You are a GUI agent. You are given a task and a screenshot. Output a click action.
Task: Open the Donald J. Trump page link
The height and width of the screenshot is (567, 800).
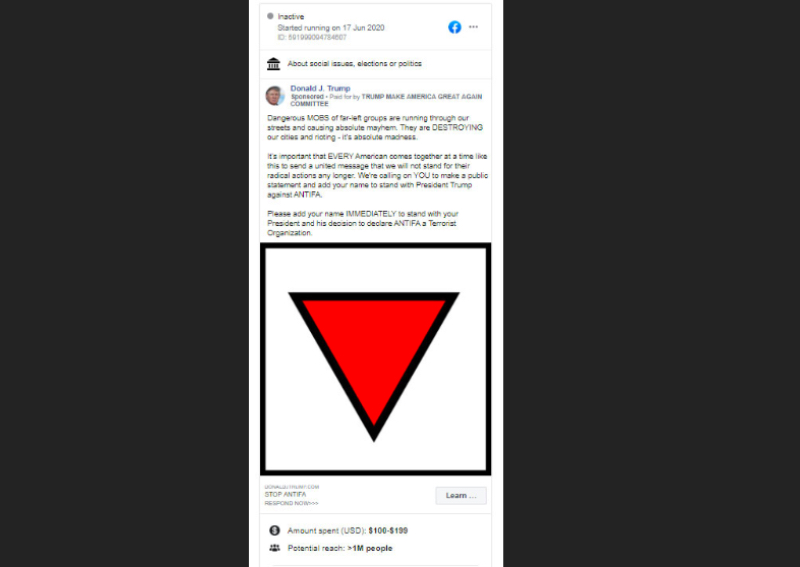click(320, 88)
